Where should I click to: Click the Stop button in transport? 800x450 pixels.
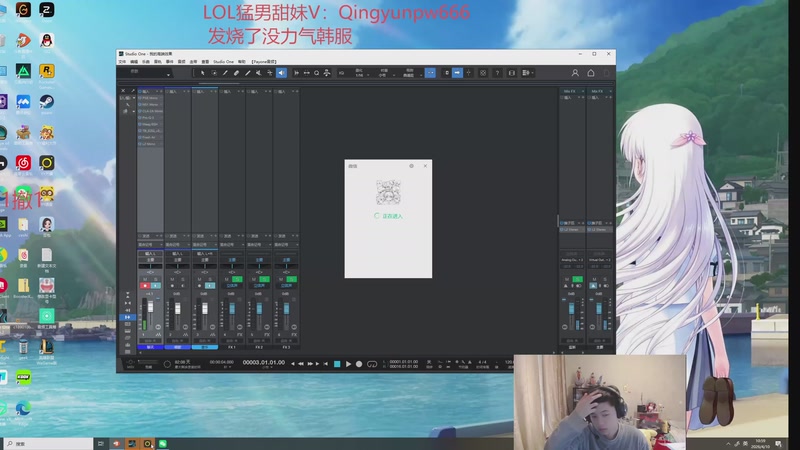337,364
